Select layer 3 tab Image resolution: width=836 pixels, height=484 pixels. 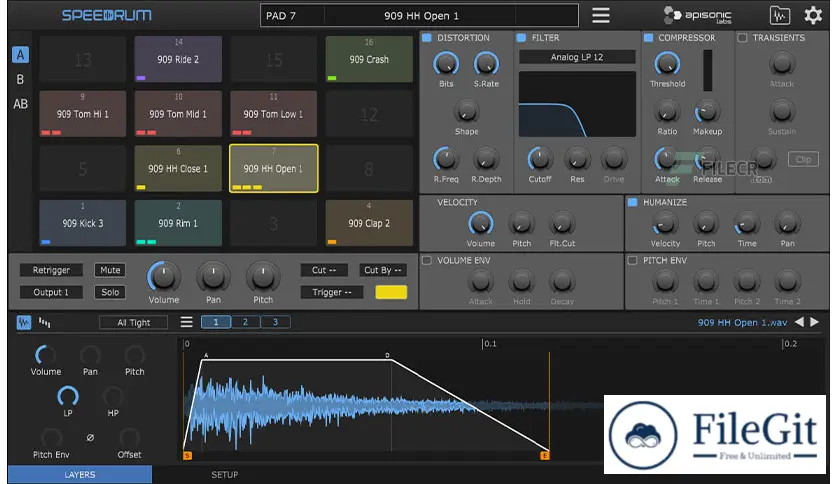point(275,322)
